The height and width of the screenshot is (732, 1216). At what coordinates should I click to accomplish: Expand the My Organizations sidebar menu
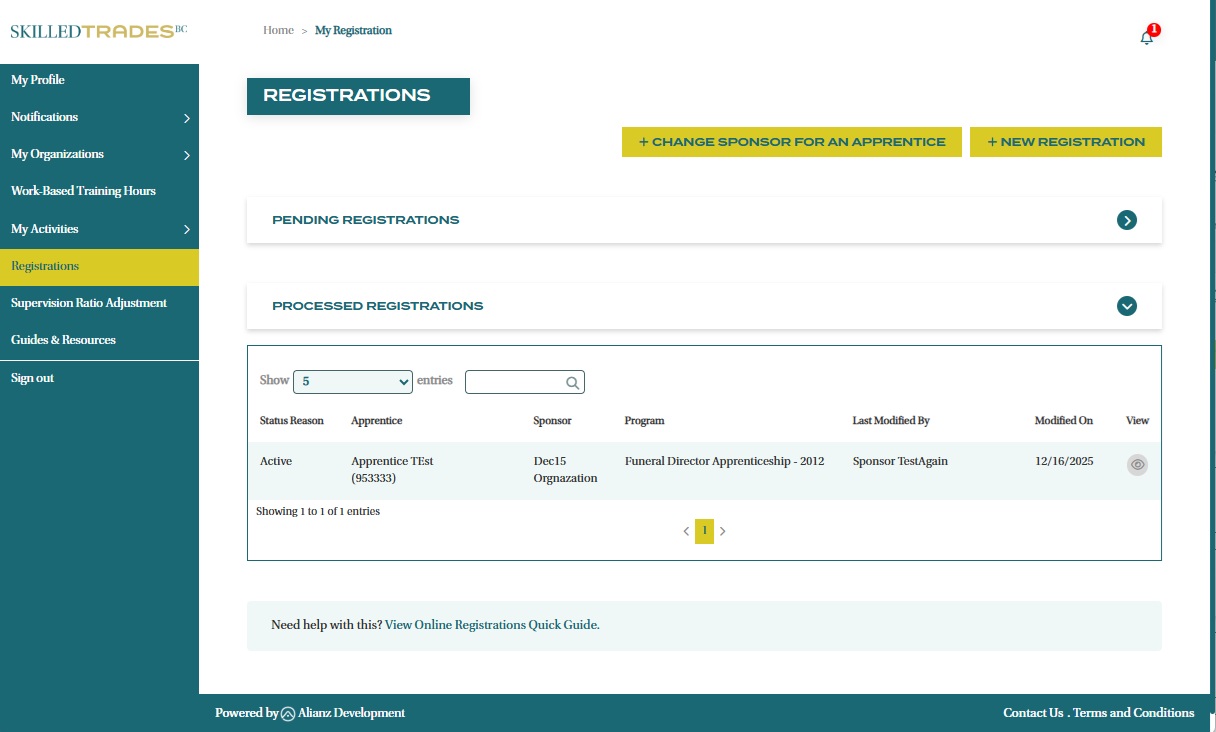pyautogui.click(x=186, y=155)
